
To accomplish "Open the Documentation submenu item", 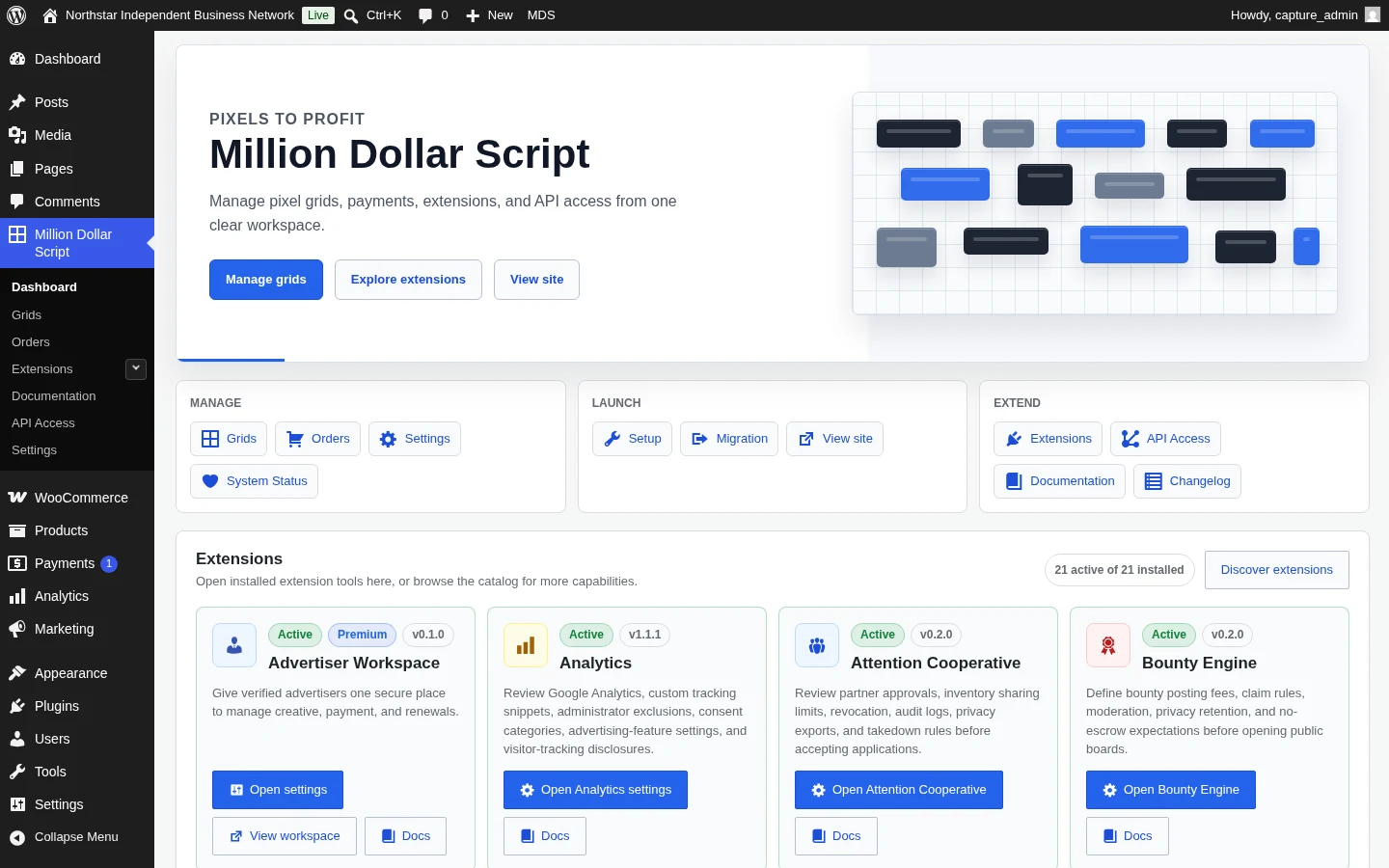I will pyautogui.click(x=54, y=396).
